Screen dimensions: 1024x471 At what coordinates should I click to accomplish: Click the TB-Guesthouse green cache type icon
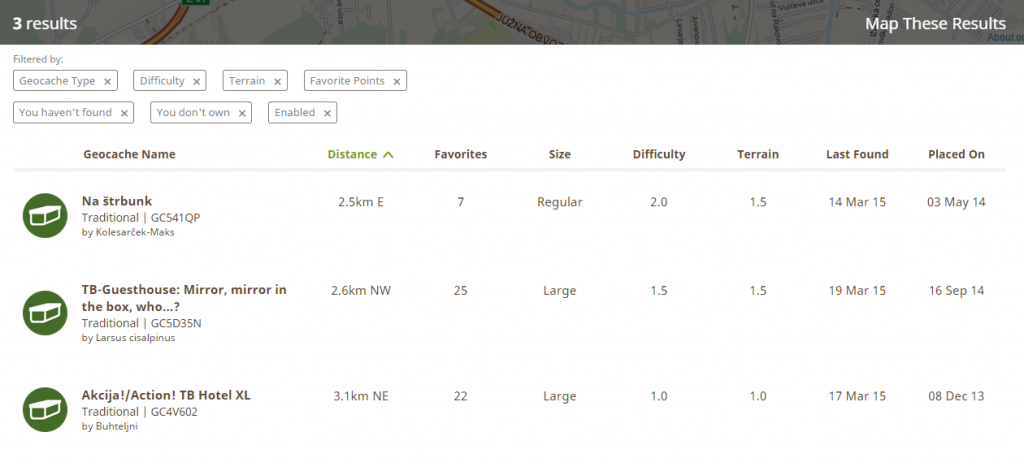44,313
